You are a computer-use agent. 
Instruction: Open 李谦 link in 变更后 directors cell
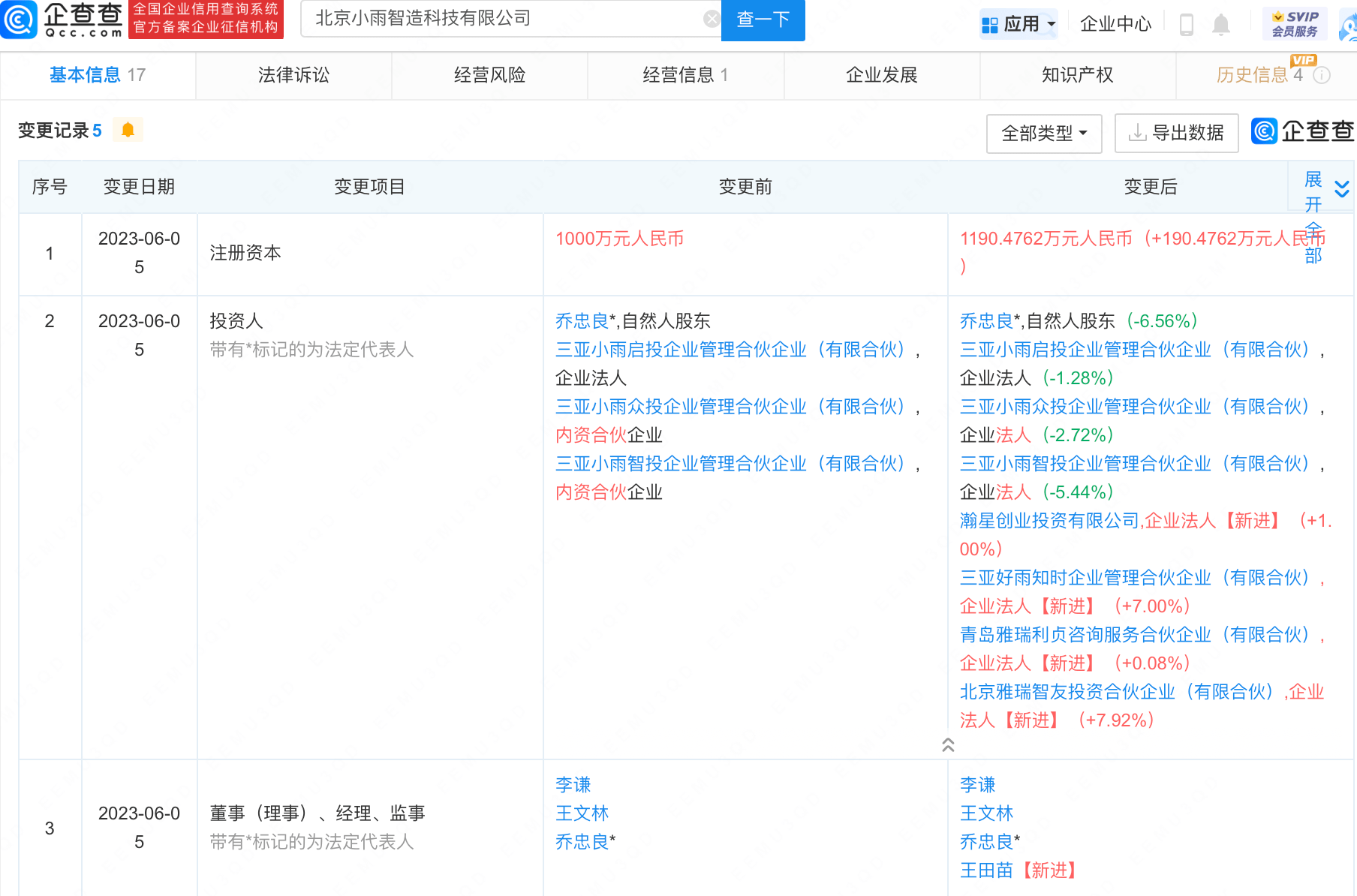(x=978, y=785)
